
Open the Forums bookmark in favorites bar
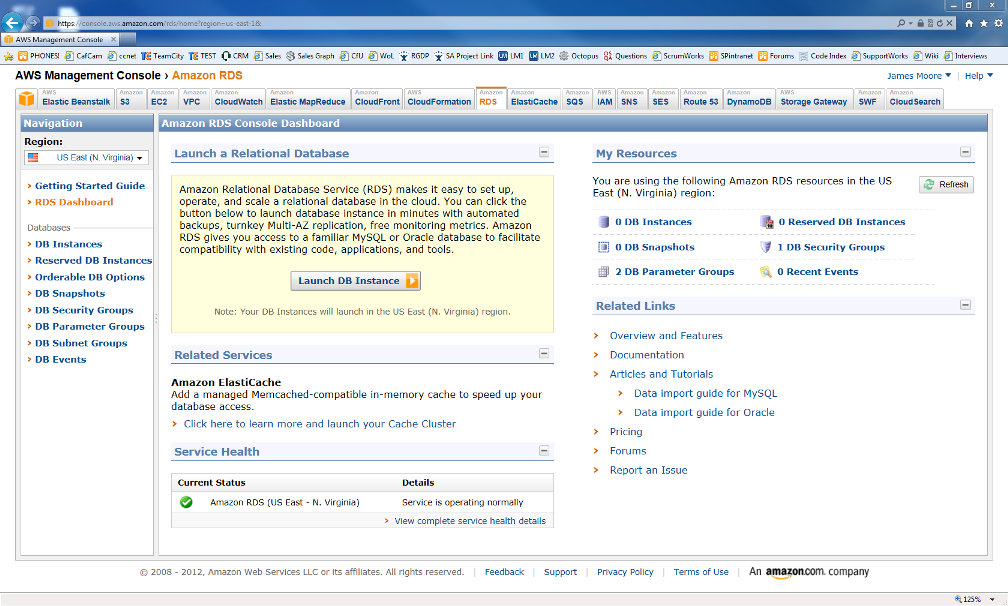(776, 56)
